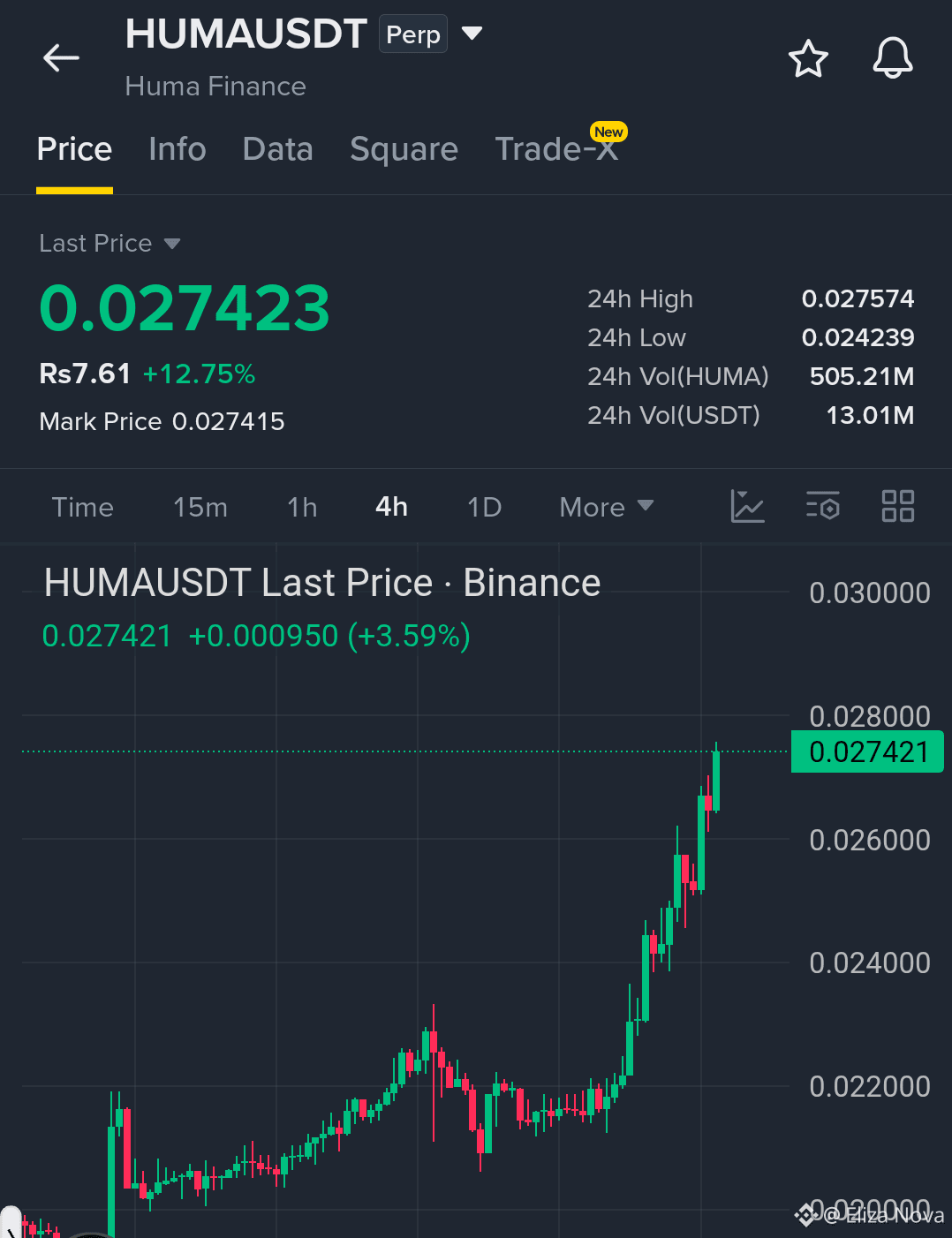The height and width of the screenshot is (1238, 952).
Task: Tap the Perp contract label
Action: click(413, 34)
